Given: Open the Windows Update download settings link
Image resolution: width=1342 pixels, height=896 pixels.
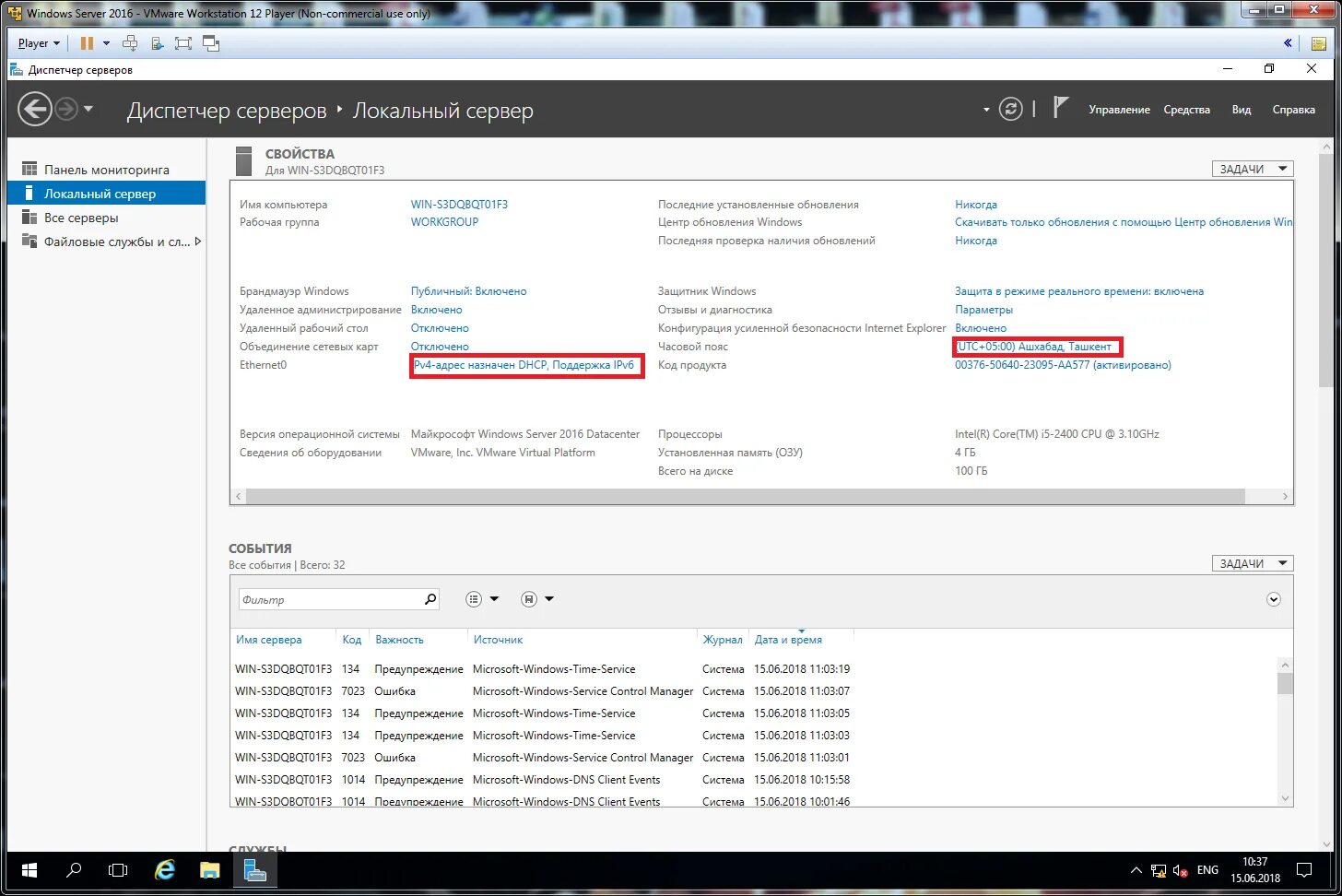Looking at the screenshot, I should pos(1124,222).
